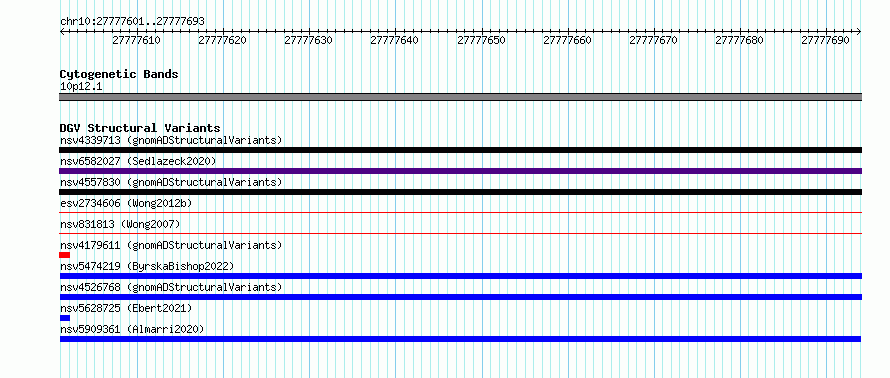Open variant nsv5628725 (Ebert2021) label
Image resolution: width=890 pixels, height=378 pixels.
(x=126, y=308)
